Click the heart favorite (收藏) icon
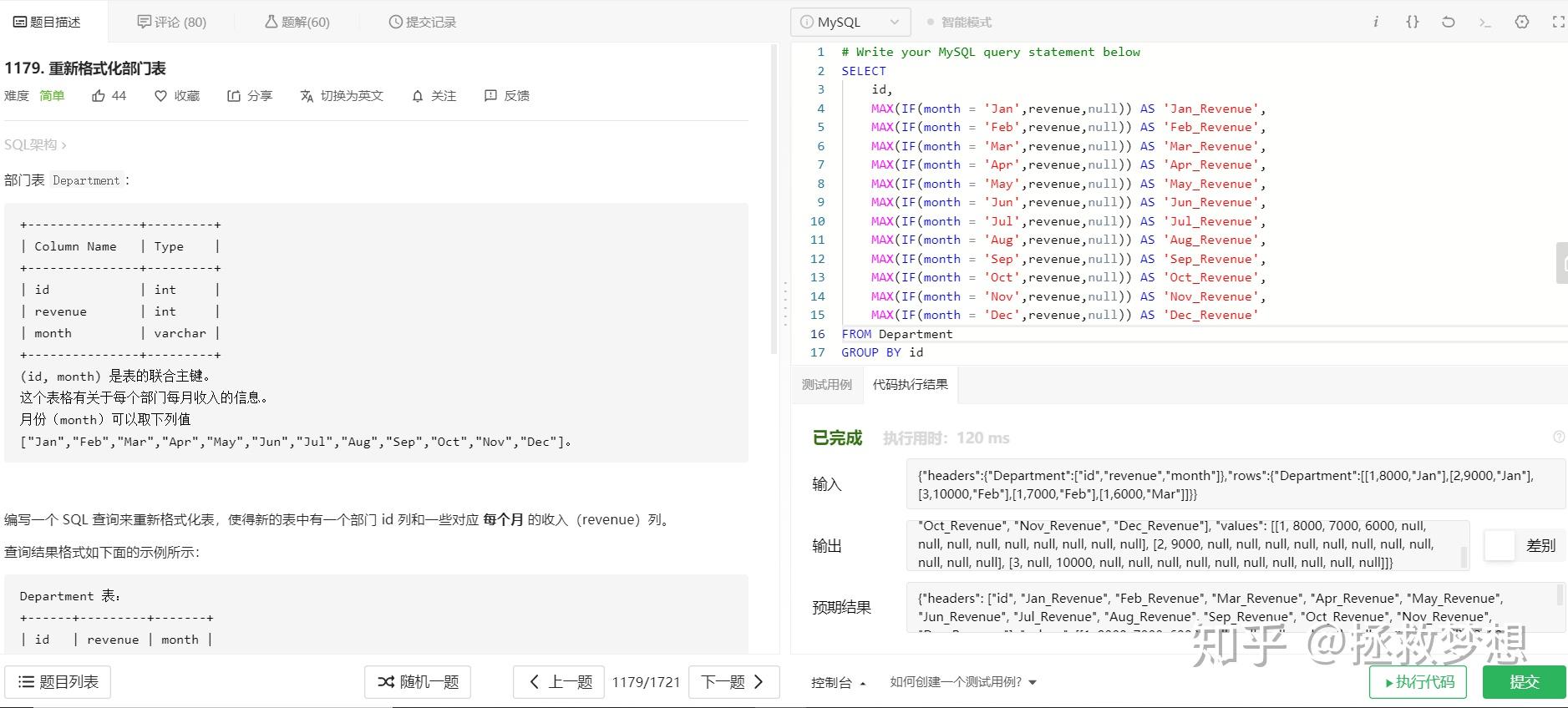1568x708 pixels. click(161, 96)
